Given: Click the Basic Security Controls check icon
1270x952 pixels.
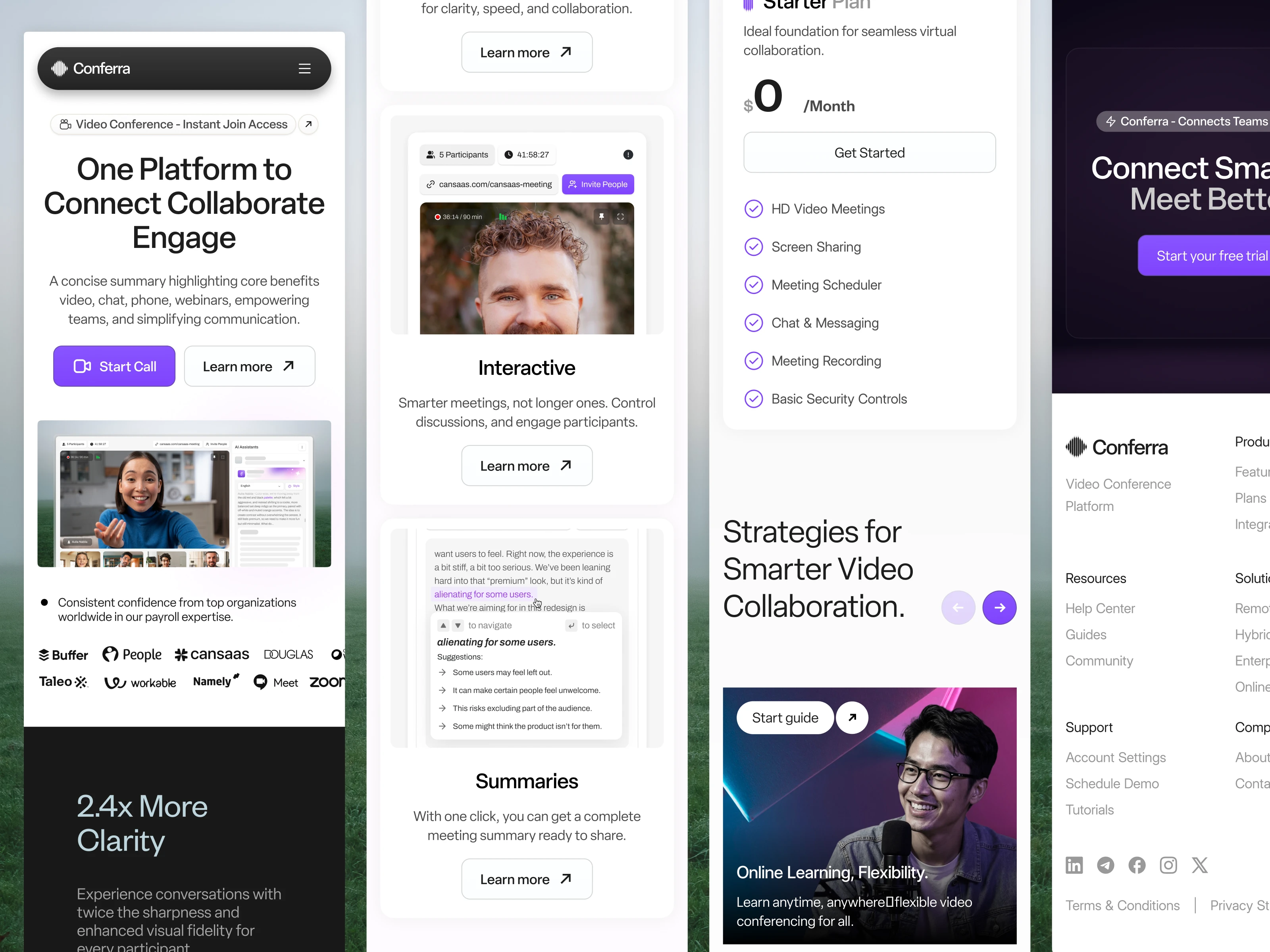Looking at the screenshot, I should [x=753, y=399].
